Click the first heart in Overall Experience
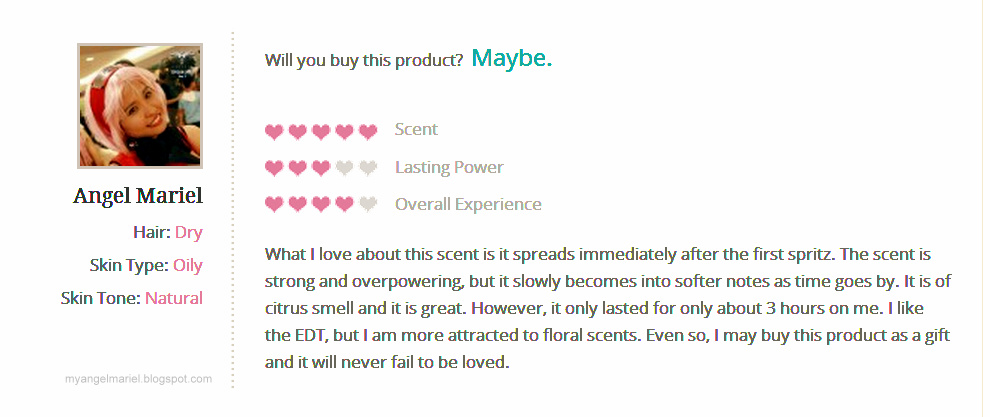The image size is (990, 417). [x=274, y=205]
